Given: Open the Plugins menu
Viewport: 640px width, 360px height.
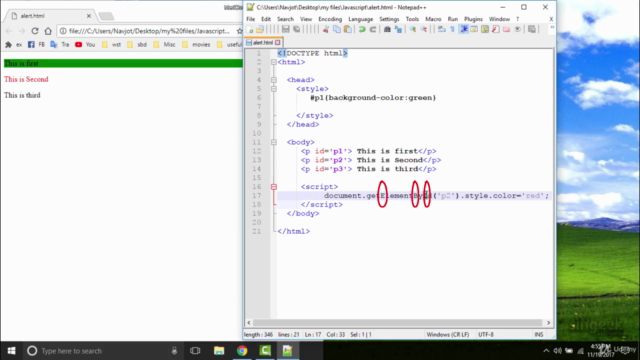Looking at the screenshot, I should [x=473, y=19].
